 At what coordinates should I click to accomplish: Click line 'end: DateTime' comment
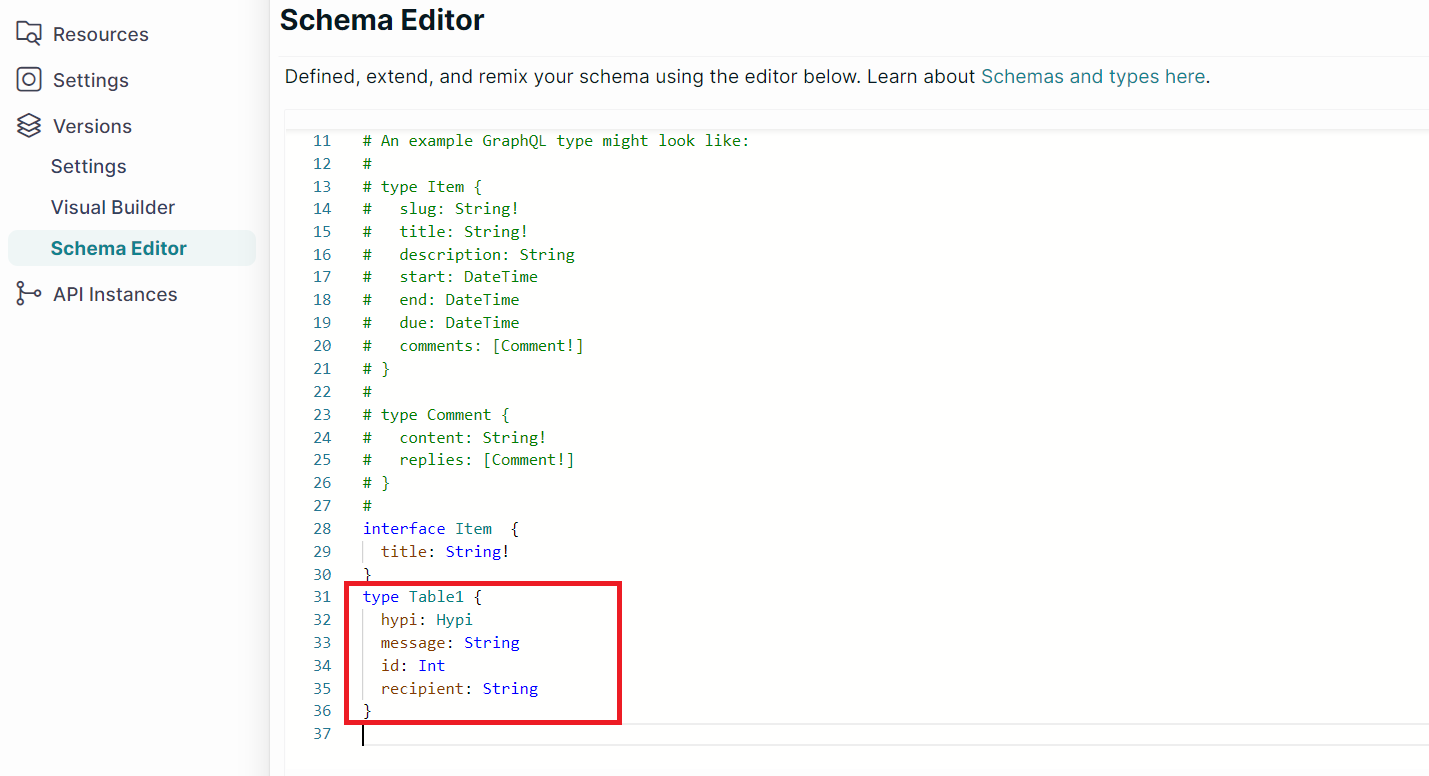pyautogui.click(x=441, y=300)
